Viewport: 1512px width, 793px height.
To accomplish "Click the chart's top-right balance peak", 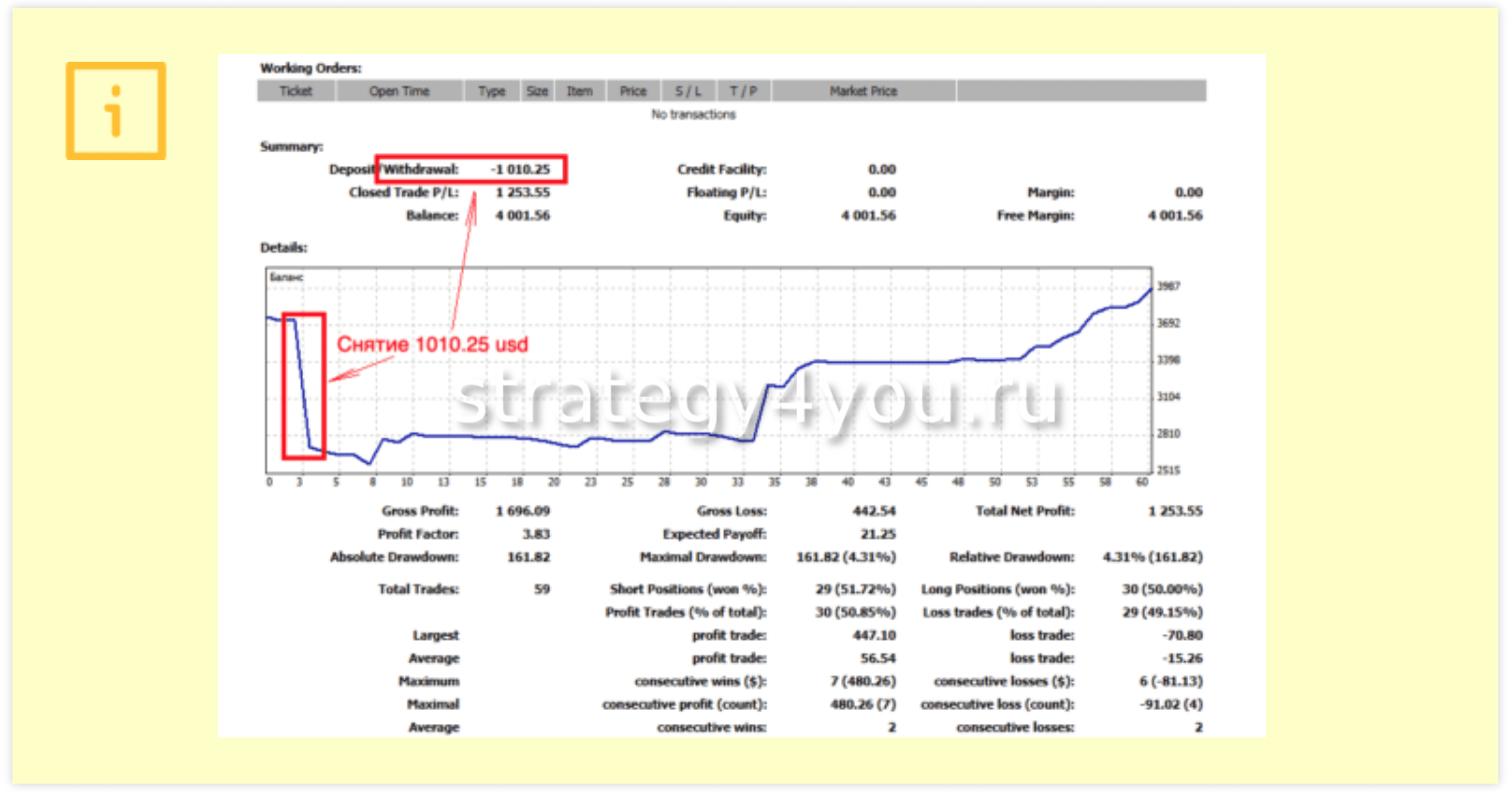I will 1150,290.
